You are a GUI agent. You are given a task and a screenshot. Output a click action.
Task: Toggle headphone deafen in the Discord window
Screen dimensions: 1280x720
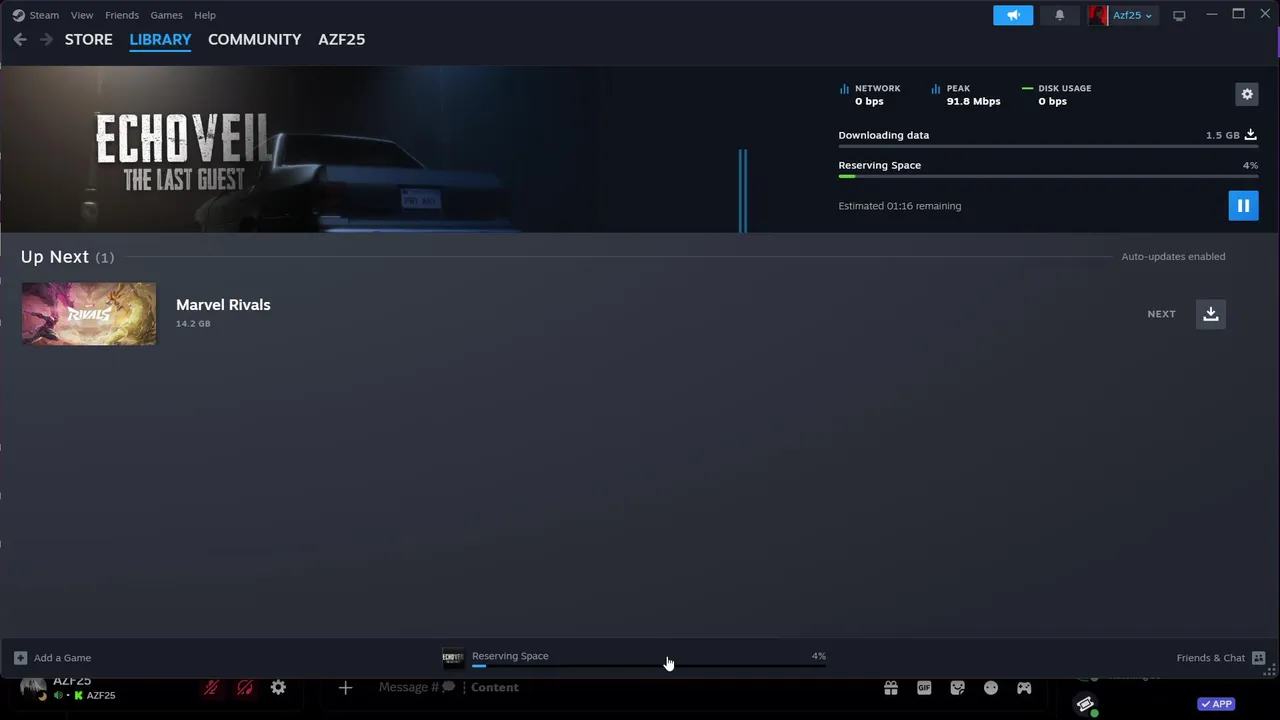pos(245,688)
